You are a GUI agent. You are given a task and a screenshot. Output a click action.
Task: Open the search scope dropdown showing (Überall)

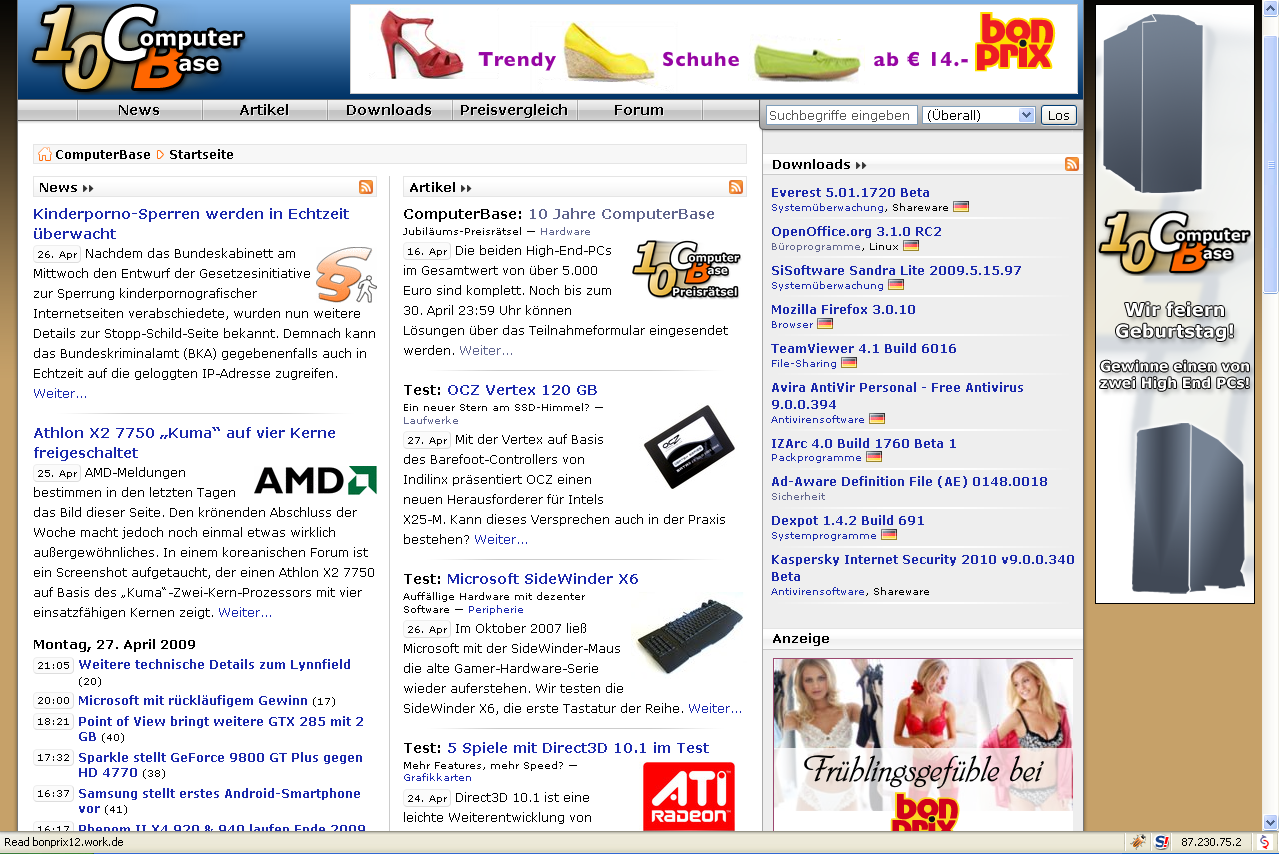[978, 115]
